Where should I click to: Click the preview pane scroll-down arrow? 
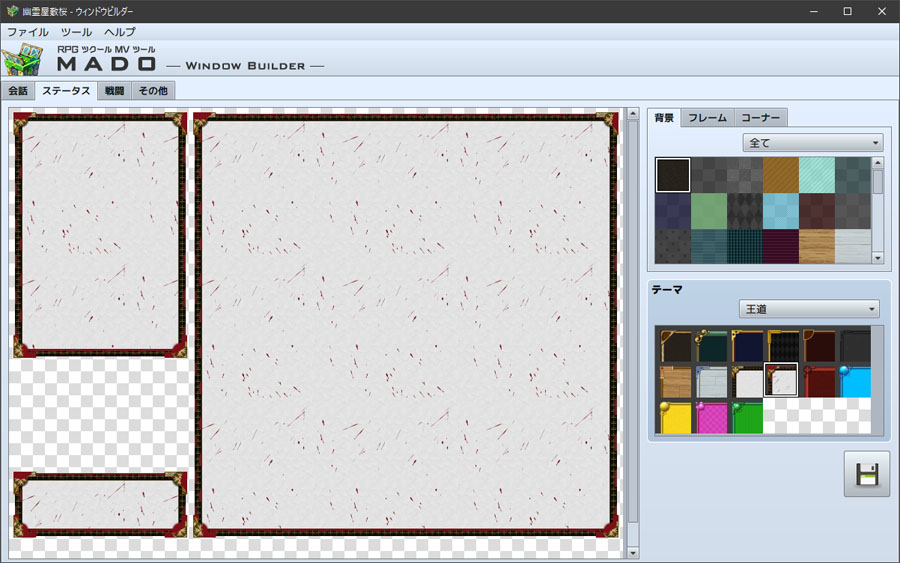633,553
